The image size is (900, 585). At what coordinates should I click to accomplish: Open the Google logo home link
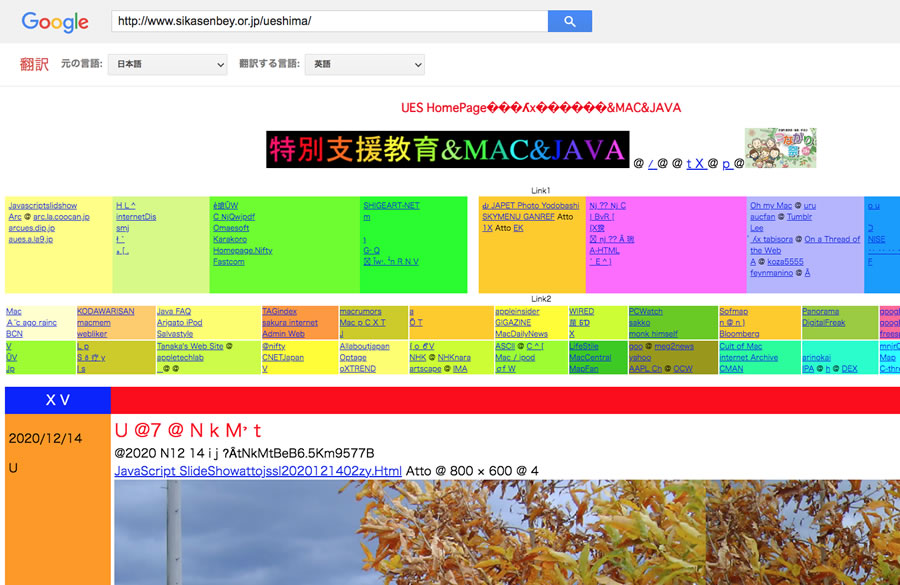(55, 22)
